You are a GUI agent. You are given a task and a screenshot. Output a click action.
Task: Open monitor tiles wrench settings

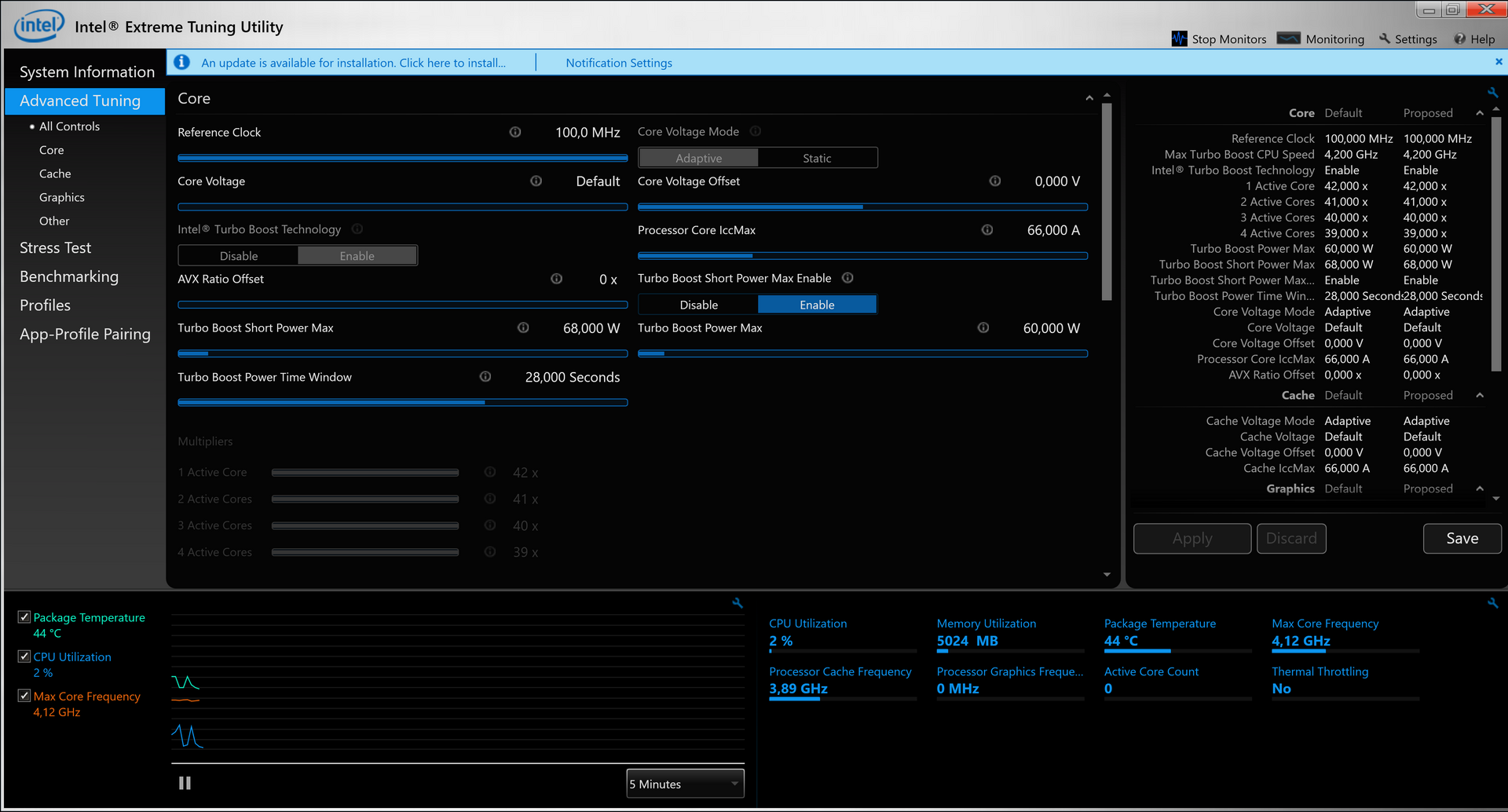point(1493,603)
